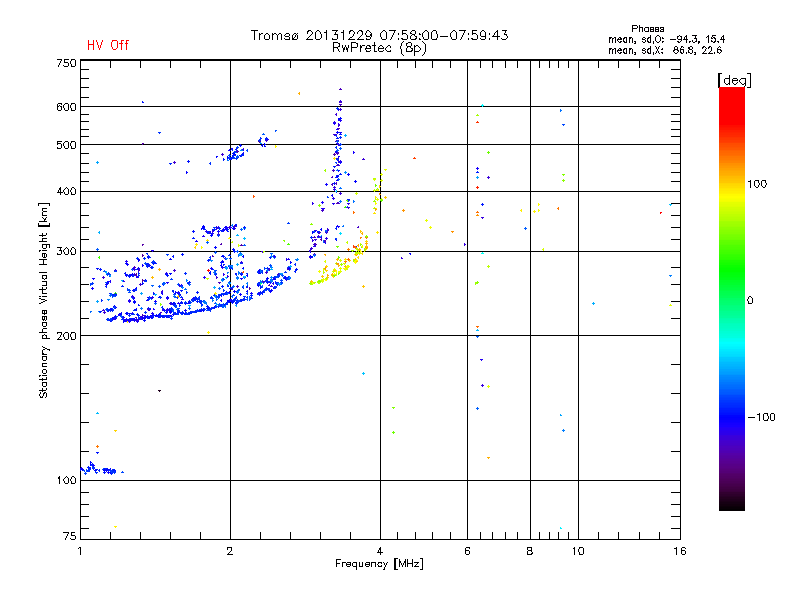Click the y-axis tick label "75"
800x600 pixels.
pos(70,536)
